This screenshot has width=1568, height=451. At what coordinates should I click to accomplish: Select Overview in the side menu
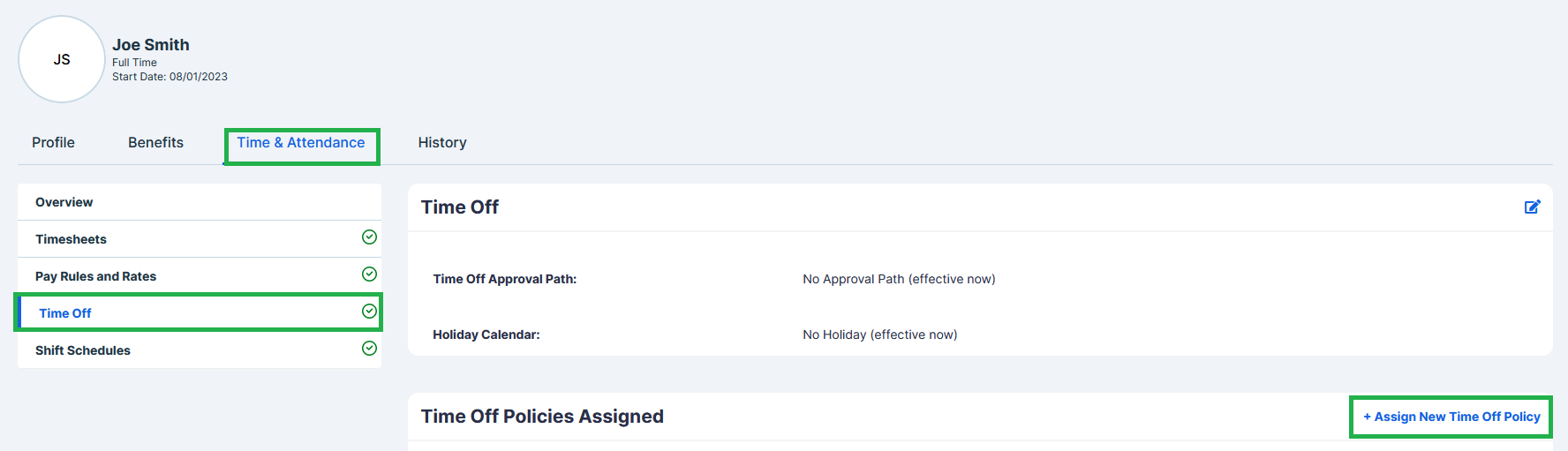[200, 202]
